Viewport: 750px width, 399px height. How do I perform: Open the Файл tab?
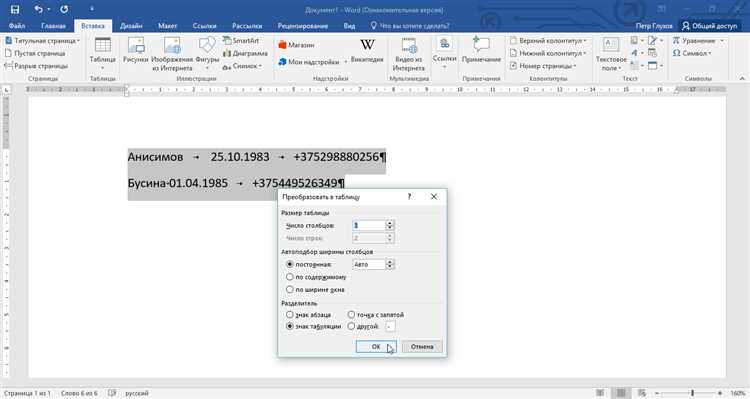17,26
